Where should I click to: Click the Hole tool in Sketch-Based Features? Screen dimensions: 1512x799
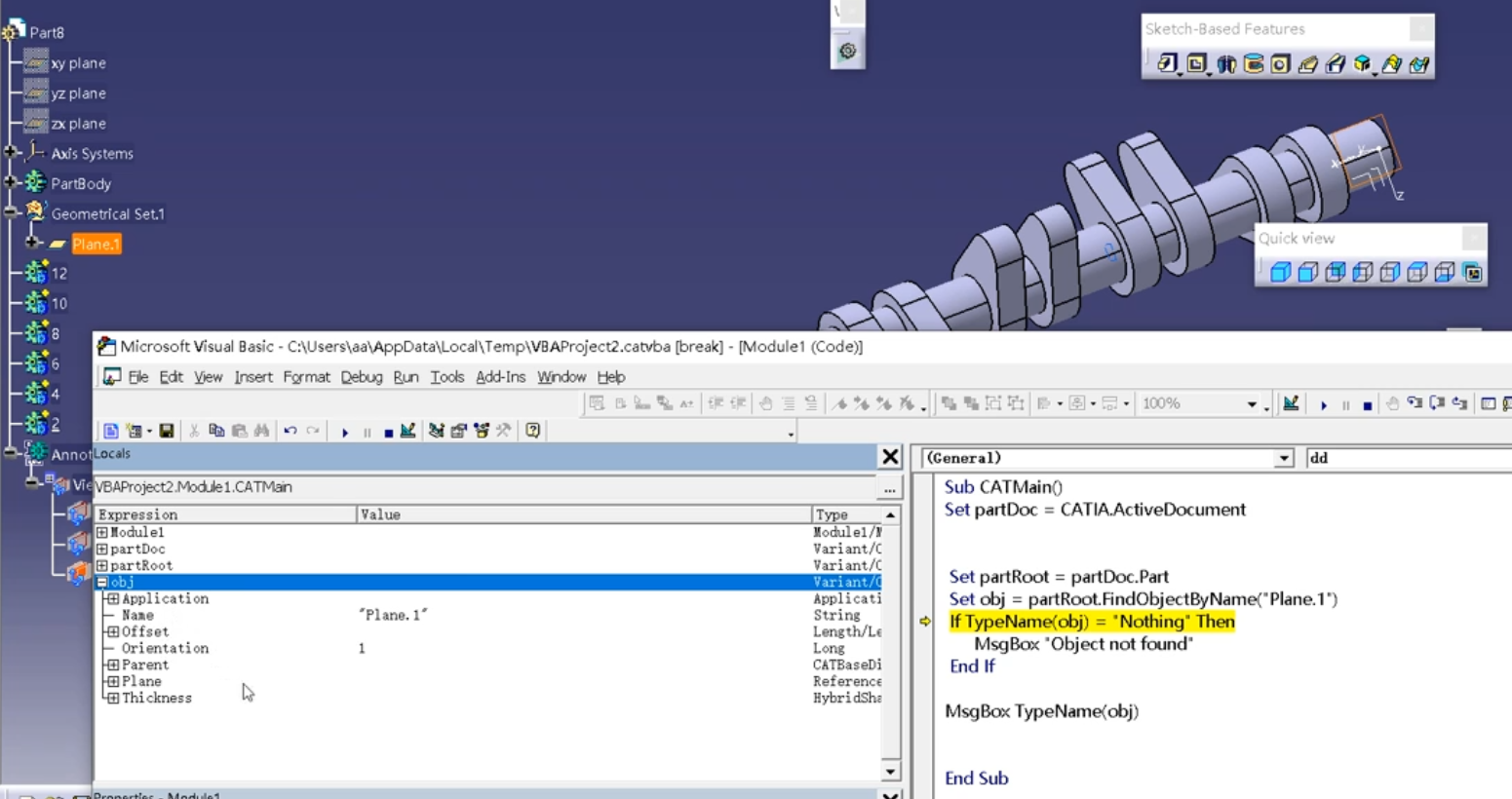point(1280,63)
